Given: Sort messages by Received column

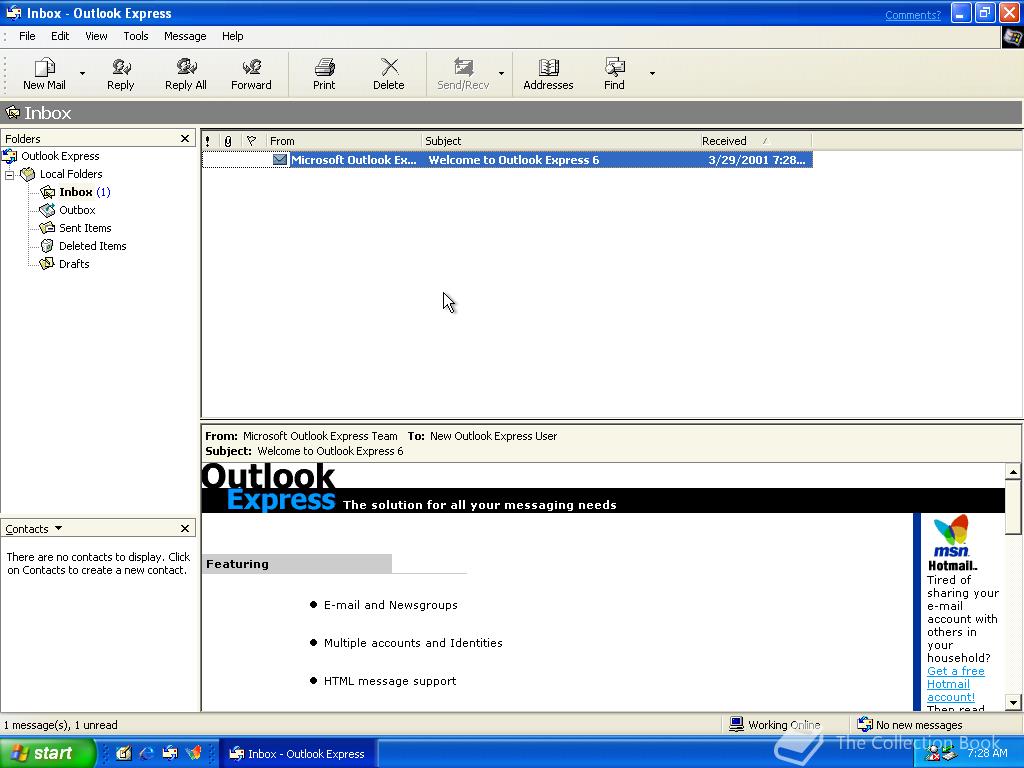Looking at the screenshot, I should point(755,141).
